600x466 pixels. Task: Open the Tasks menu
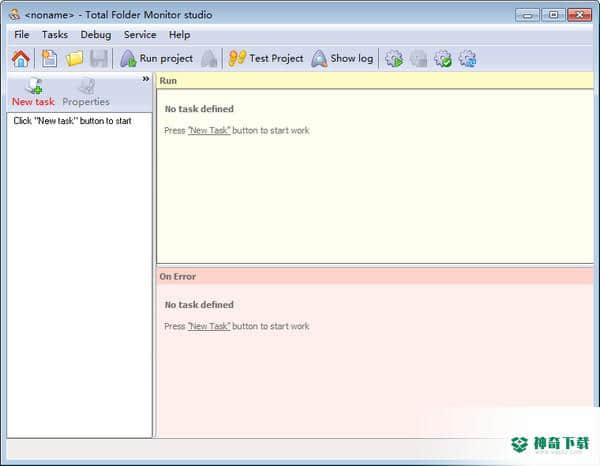click(55, 35)
